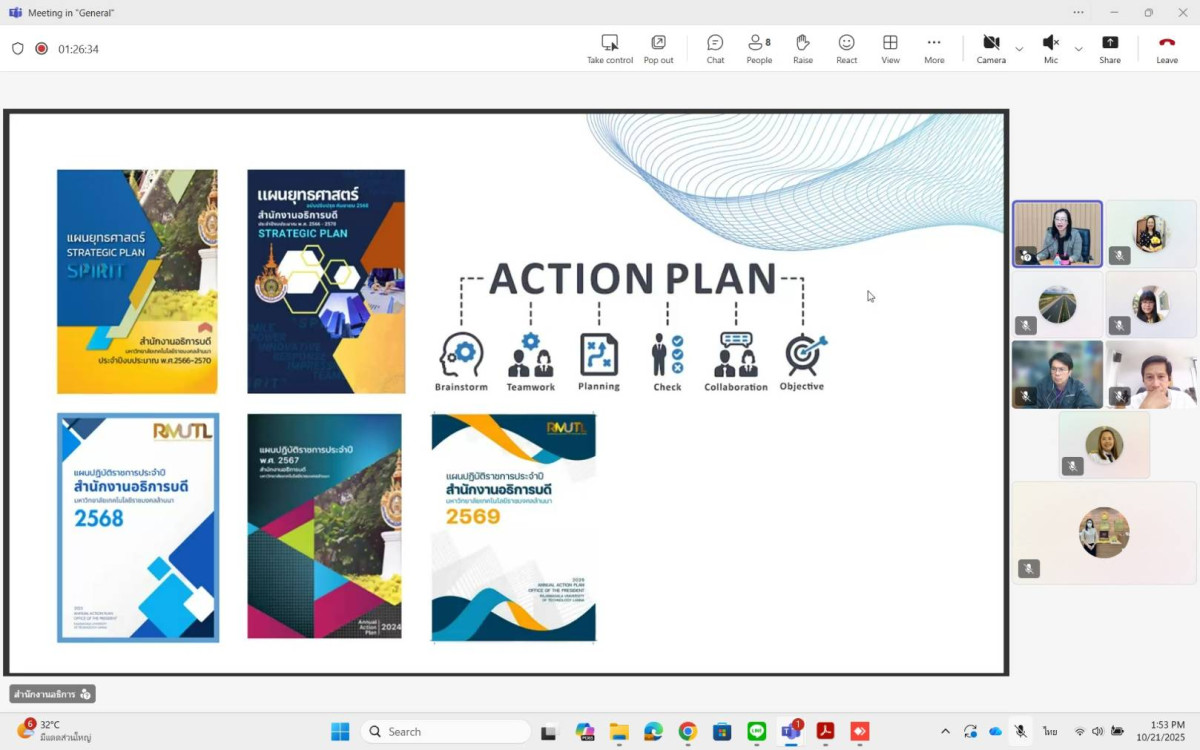
Task: Expand camera options dropdown arrow
Action: click(x=1019, y=49)
